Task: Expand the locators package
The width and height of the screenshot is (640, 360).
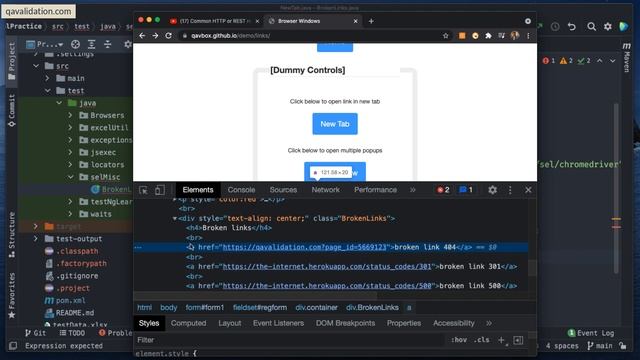Action: 70,164
